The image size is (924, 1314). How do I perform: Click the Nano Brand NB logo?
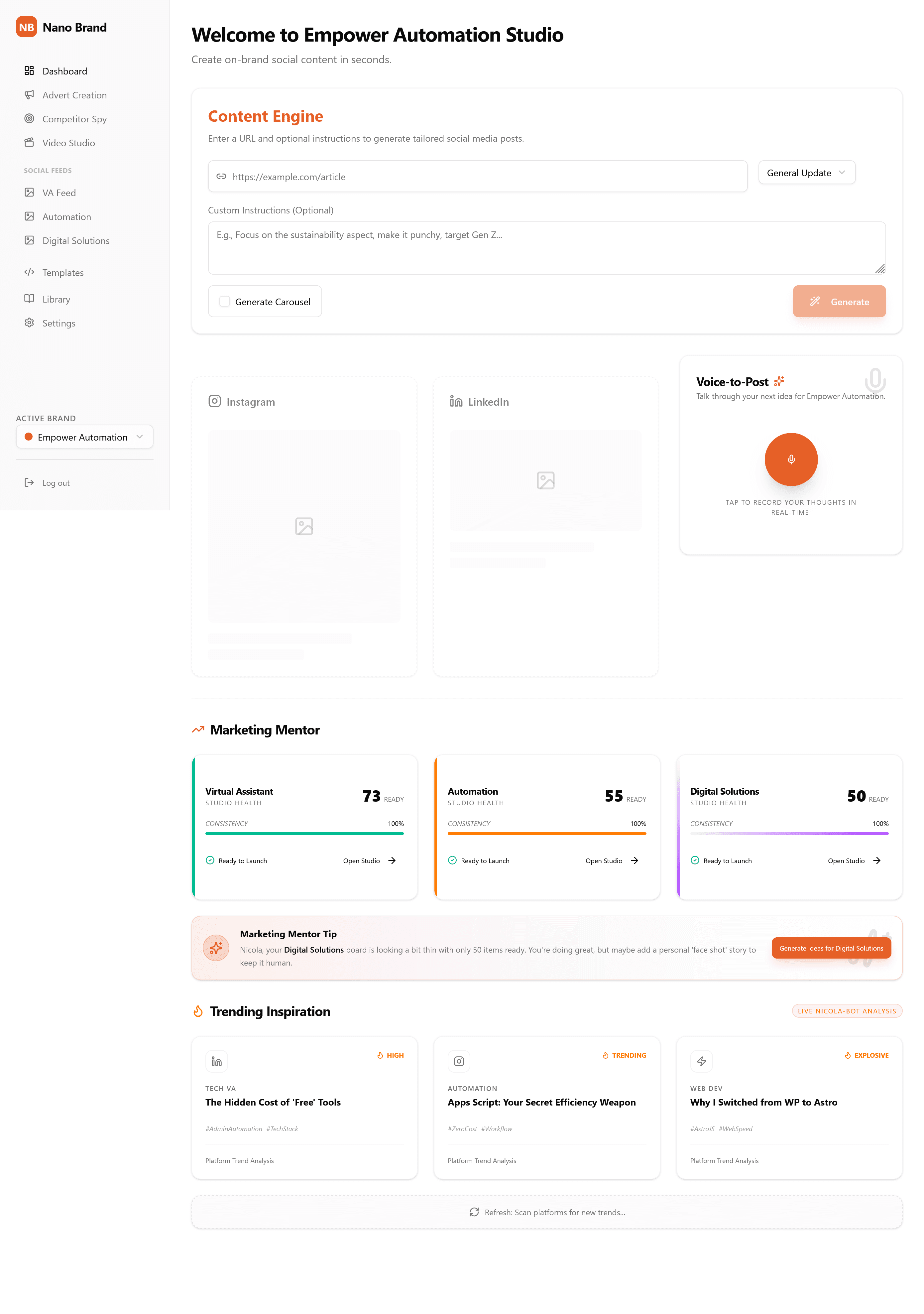(x=26, y=27)
